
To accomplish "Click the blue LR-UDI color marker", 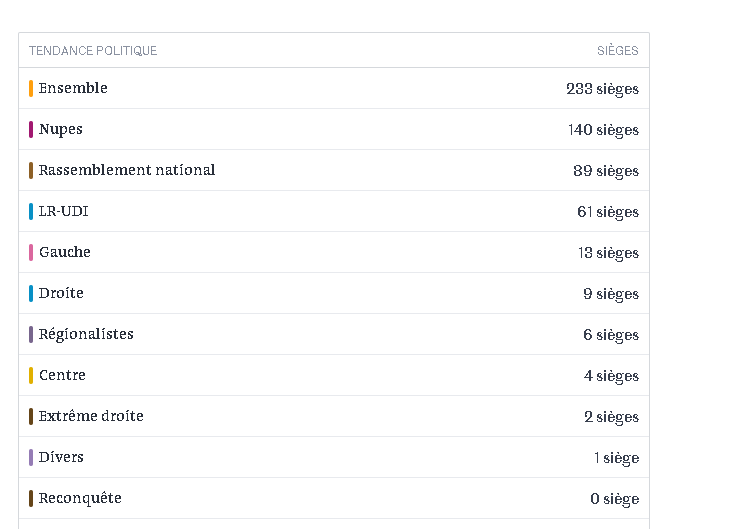I will pyautogui.click(x=31, y=211).
